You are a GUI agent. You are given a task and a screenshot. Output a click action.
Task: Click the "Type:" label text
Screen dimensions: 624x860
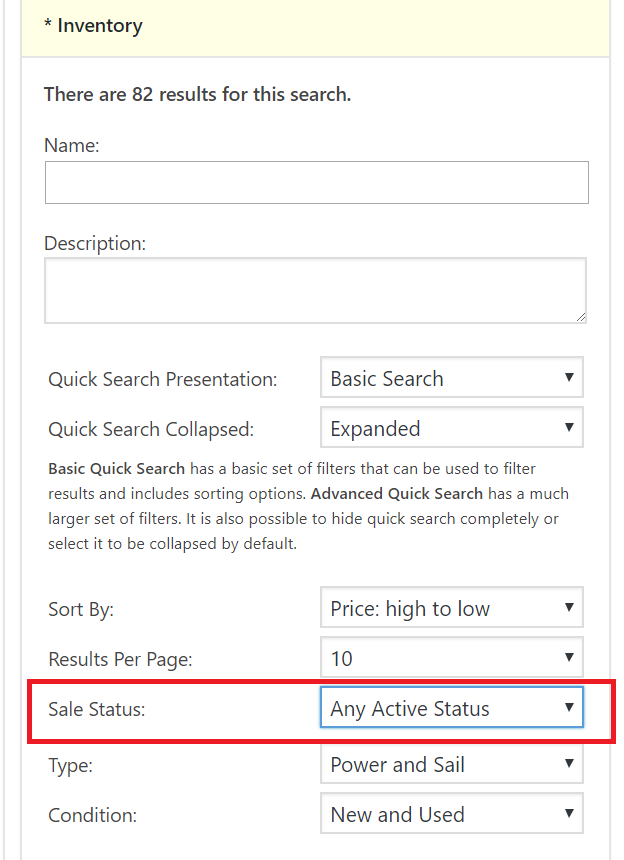click(x=70, y=765)
